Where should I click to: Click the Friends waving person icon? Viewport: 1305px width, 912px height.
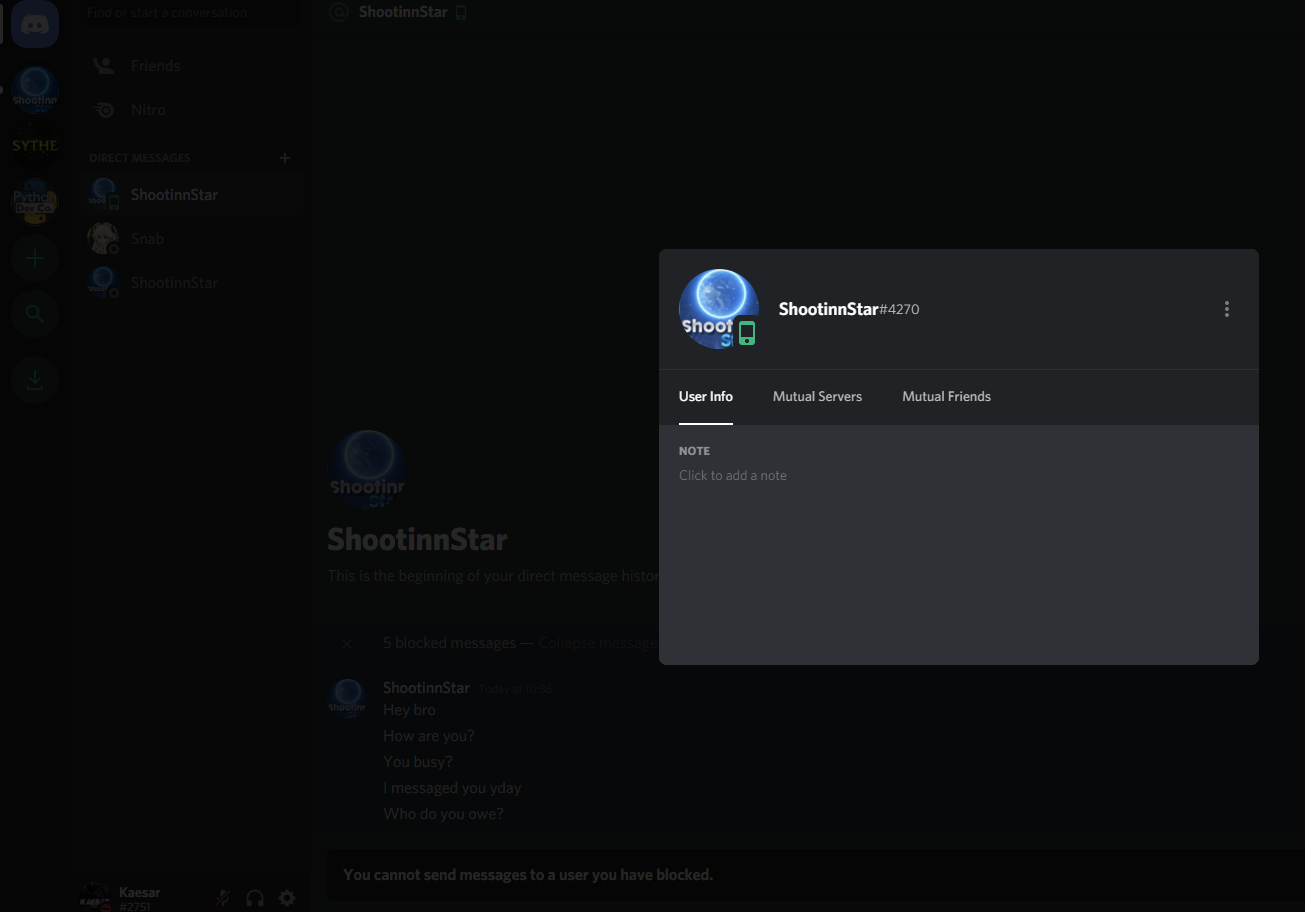103,66
